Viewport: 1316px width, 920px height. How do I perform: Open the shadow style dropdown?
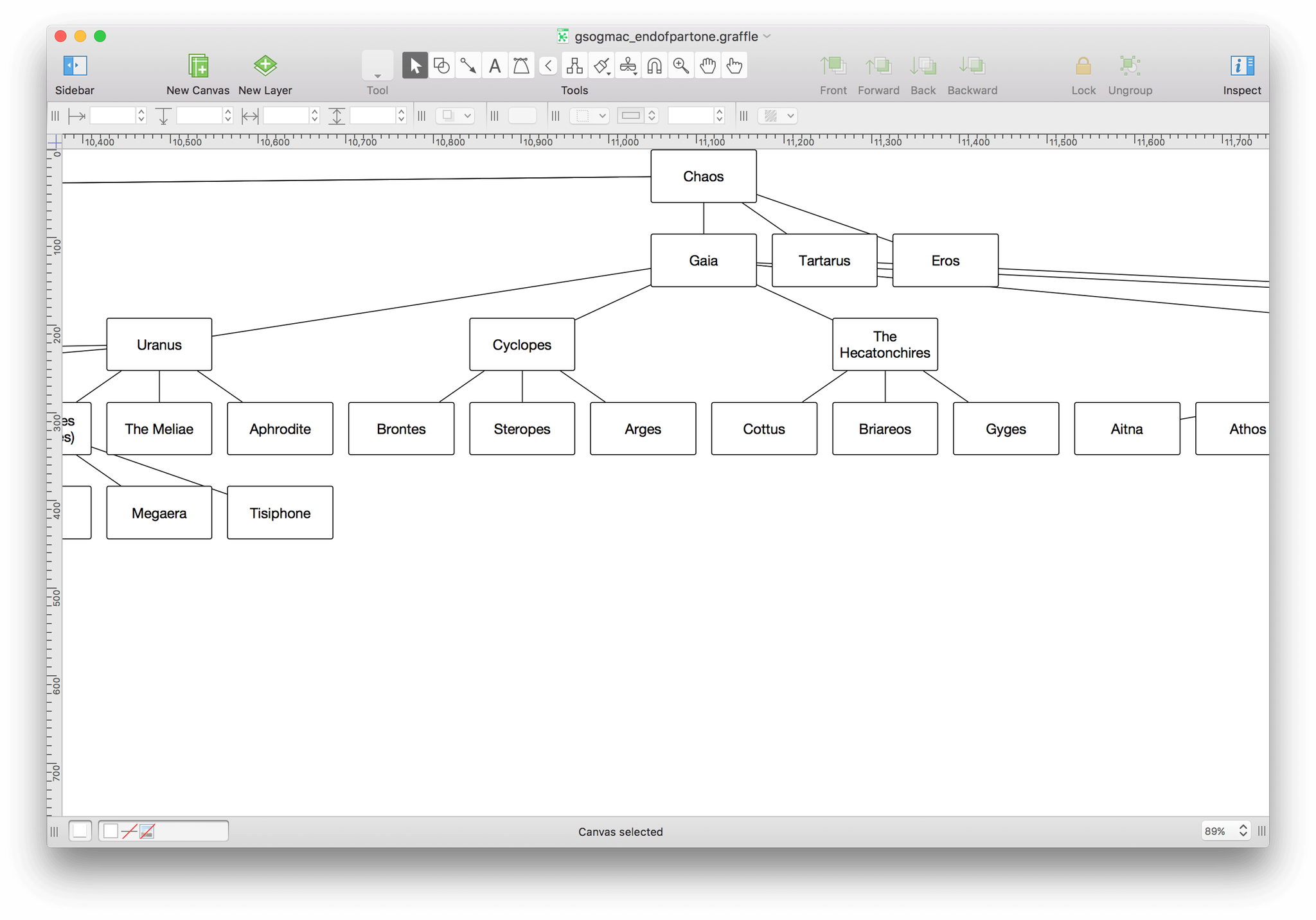(x=456, y=116)
